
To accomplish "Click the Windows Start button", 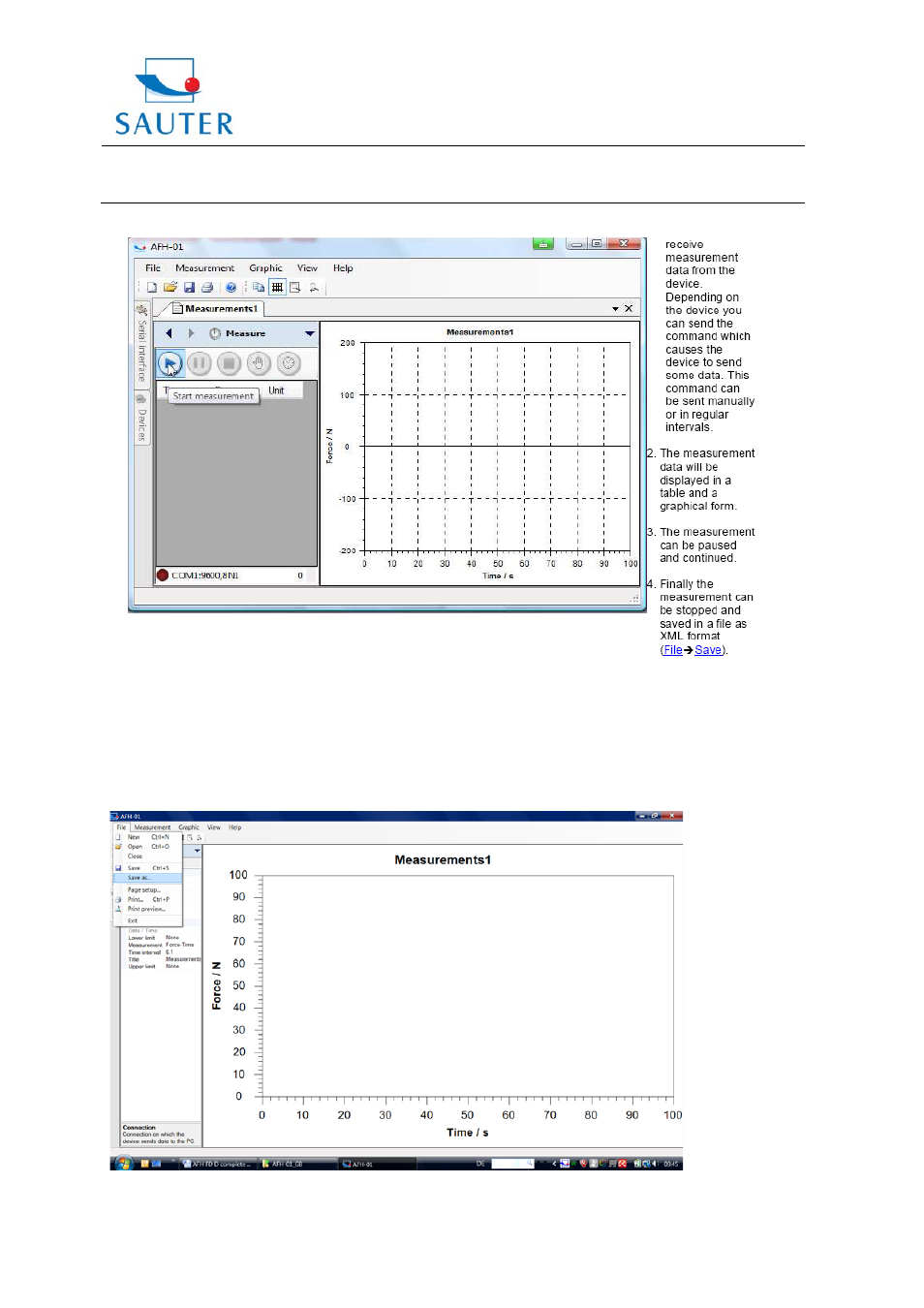I will pyautogui.click(x=122, y=1164).
